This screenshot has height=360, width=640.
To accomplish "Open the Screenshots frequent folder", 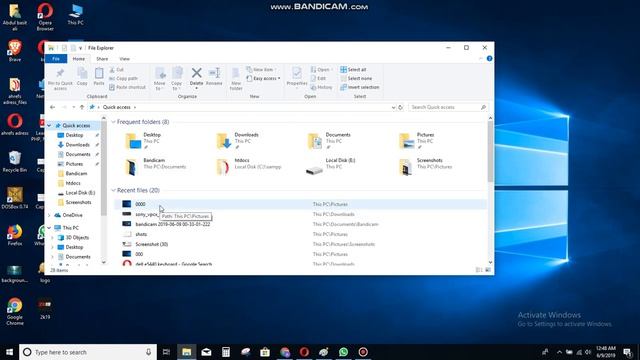I will coord(426,167).
